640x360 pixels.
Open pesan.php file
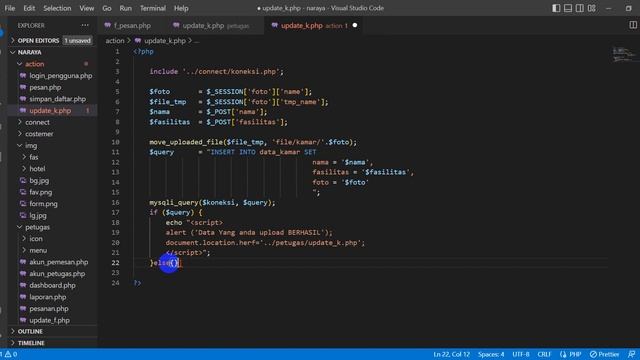click(45, 87)
